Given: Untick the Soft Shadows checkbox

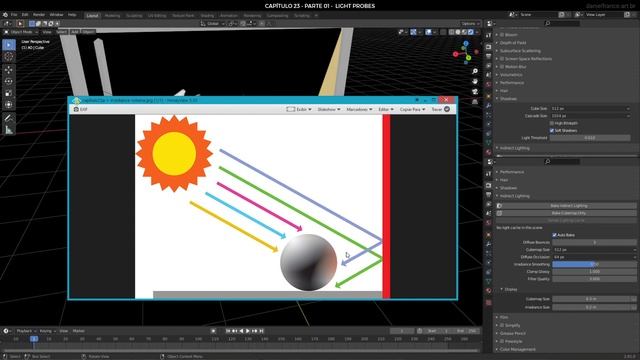Looking at the screenshot, I should [x=552, y=131].
